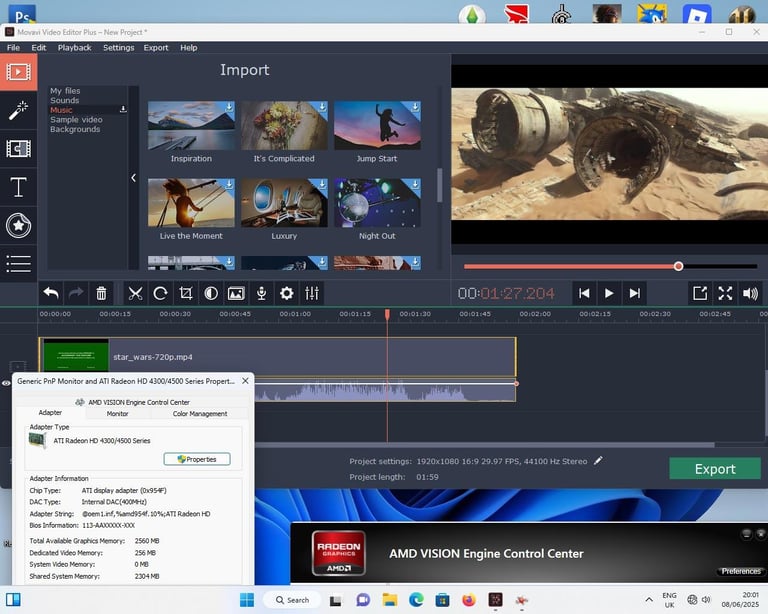Click the Record Audio microphone icon

262,293
